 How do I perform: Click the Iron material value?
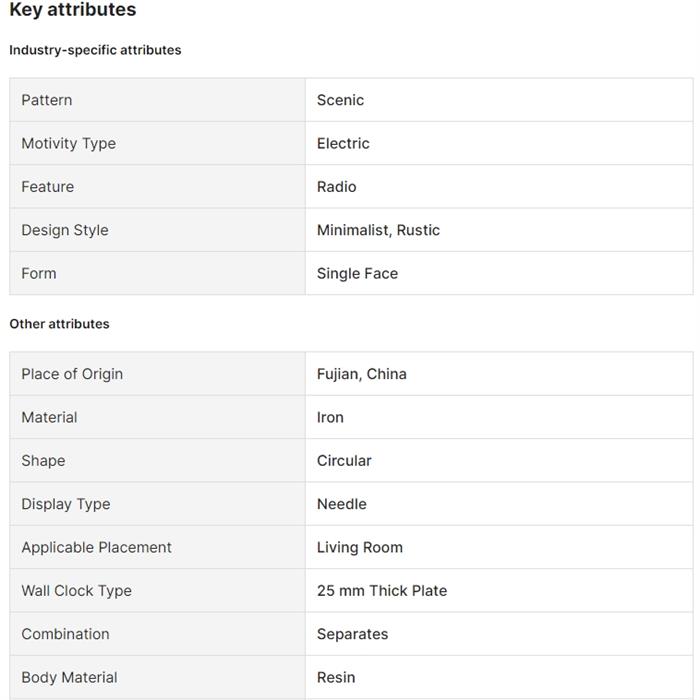[330, 417]
